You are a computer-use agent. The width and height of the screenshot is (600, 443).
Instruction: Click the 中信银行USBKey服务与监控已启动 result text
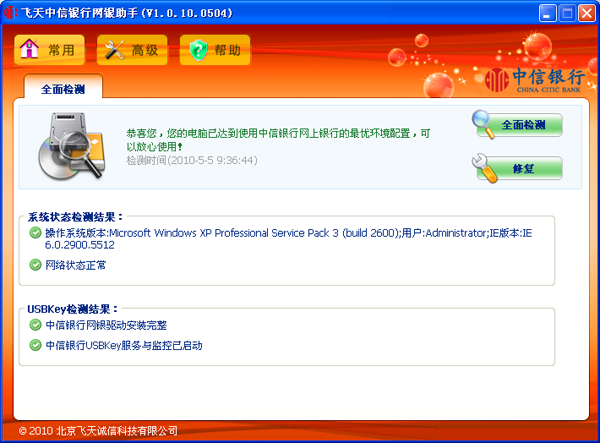click(124, 346)
